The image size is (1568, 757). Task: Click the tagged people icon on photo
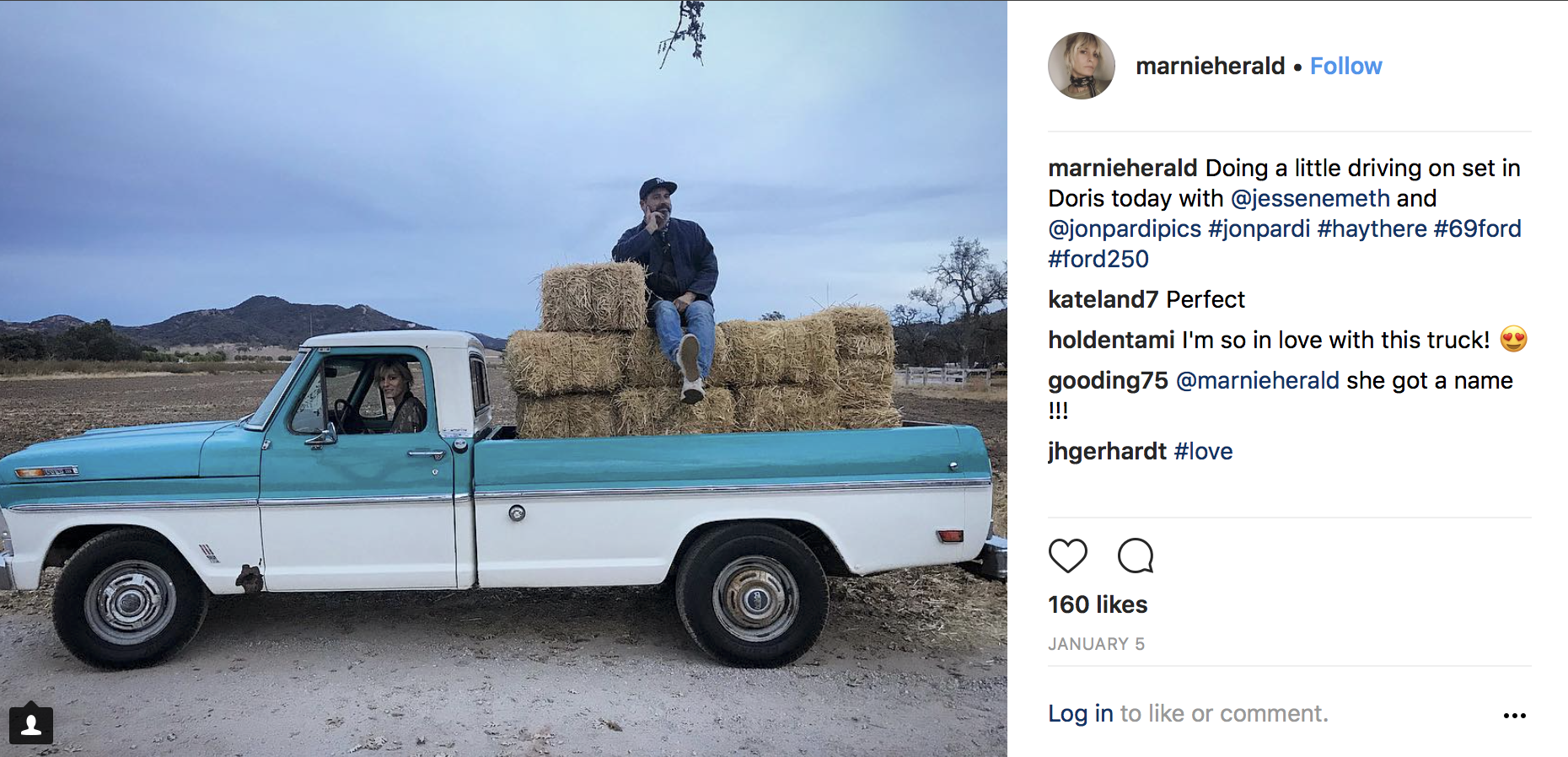pyautogui.click(x=31, y=725)
